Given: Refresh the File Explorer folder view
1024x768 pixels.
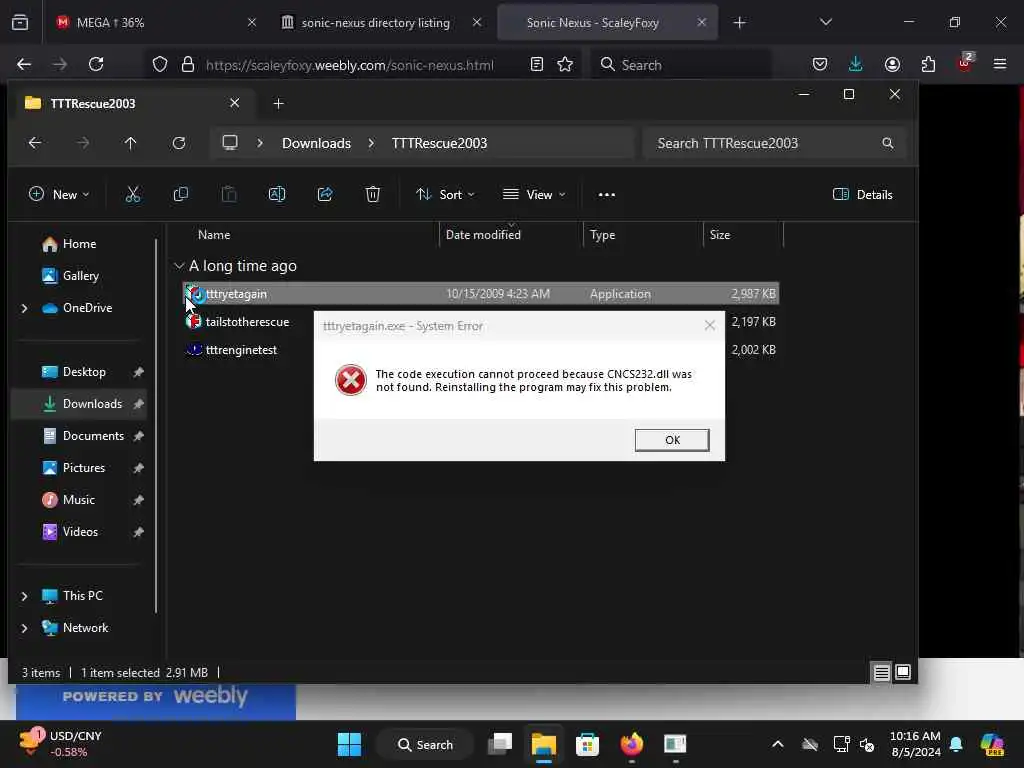Looking at the screenshot, I should [179, 143].
